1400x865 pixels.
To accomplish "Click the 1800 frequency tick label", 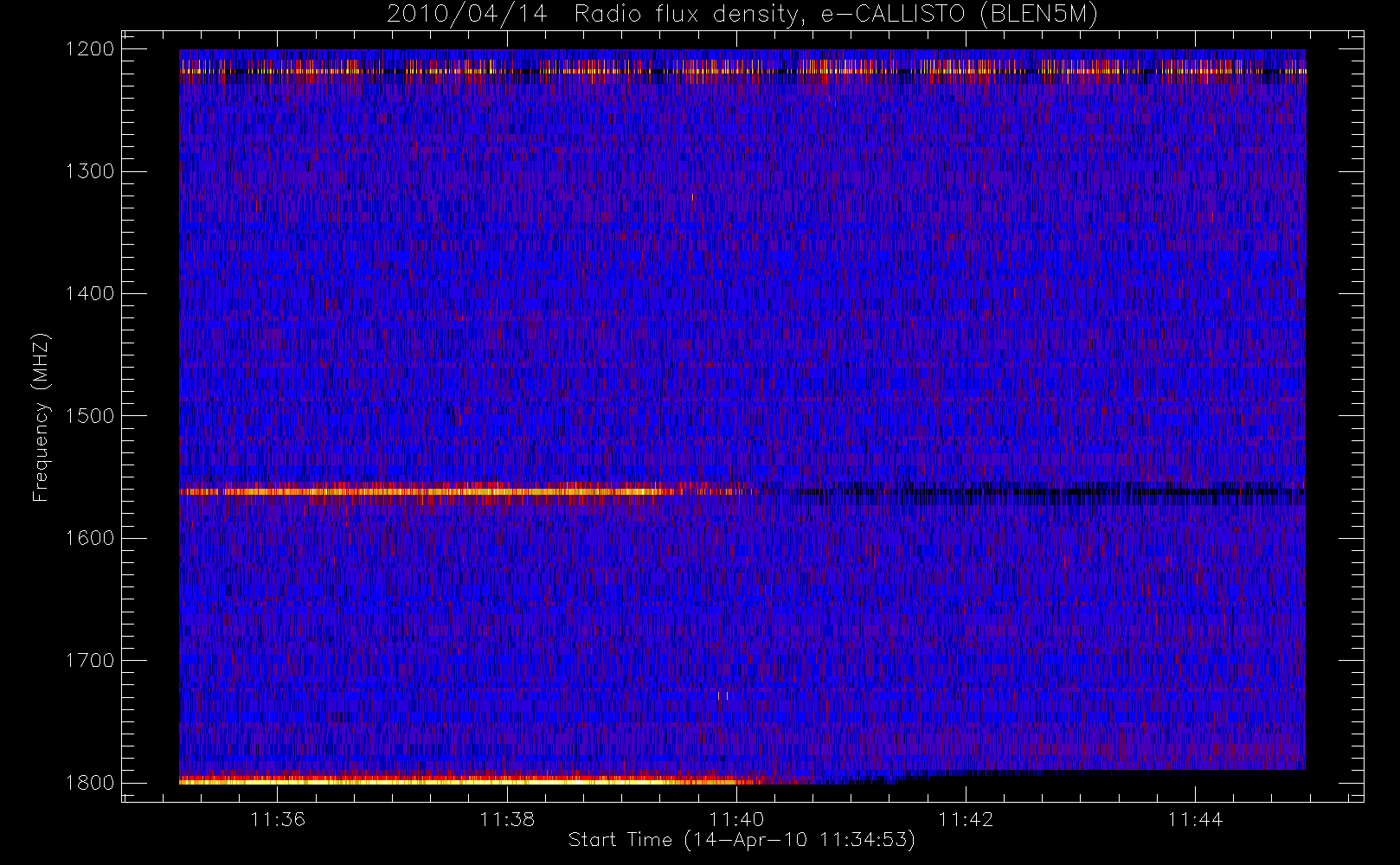I will coord(90,783).
